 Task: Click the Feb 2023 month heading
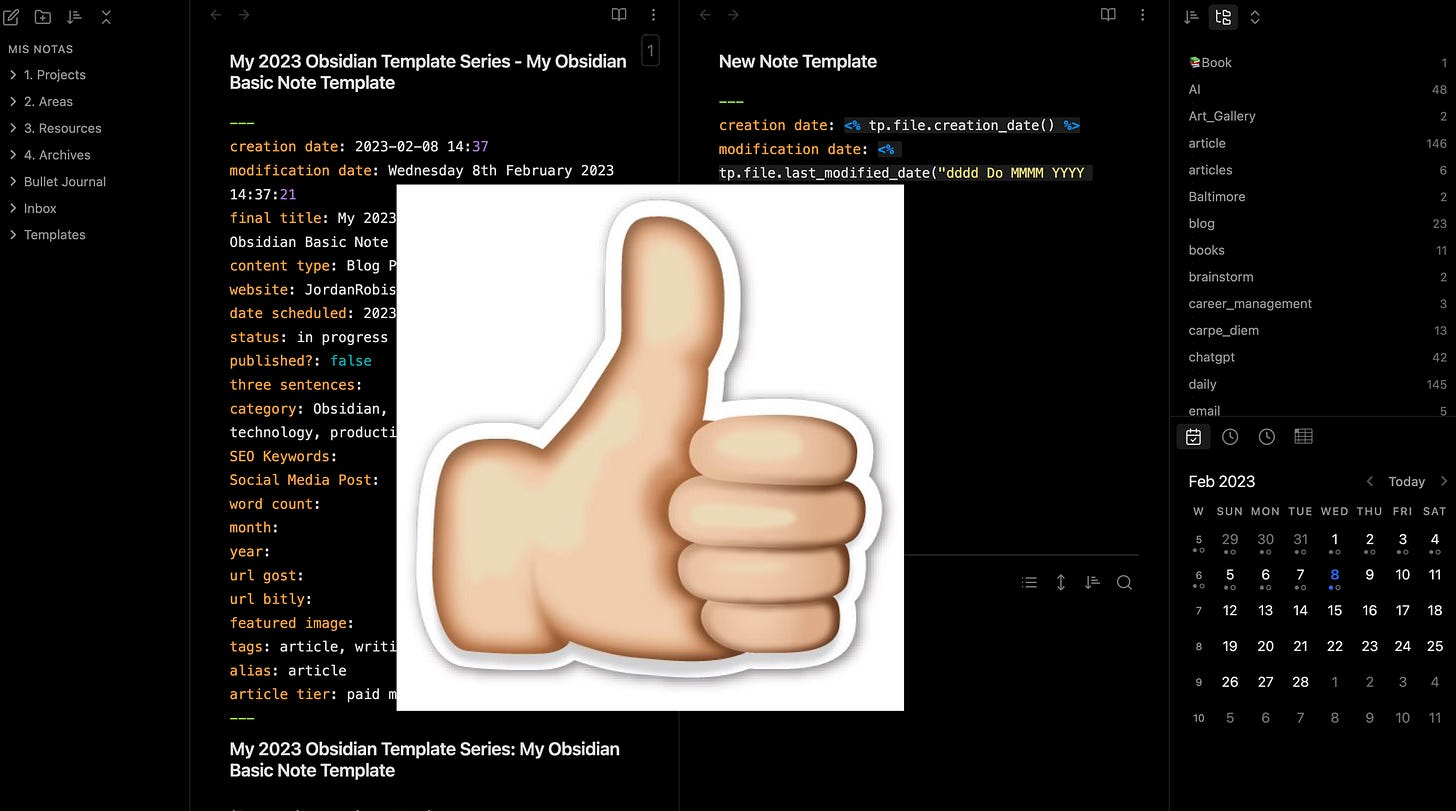click(x=1221, y=481)
